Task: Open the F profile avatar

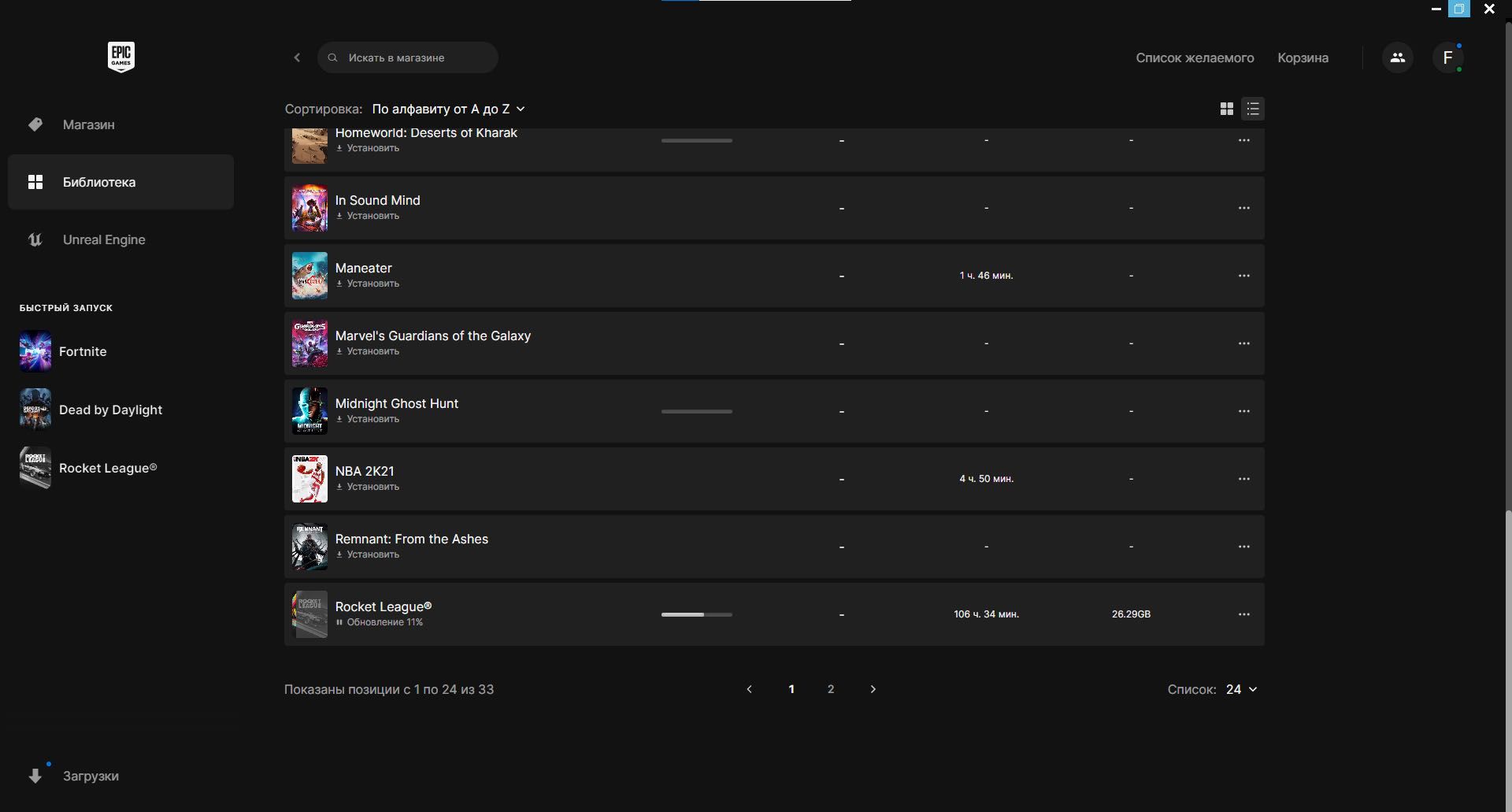Action: pyautogui.click(x=1447, y=57)
